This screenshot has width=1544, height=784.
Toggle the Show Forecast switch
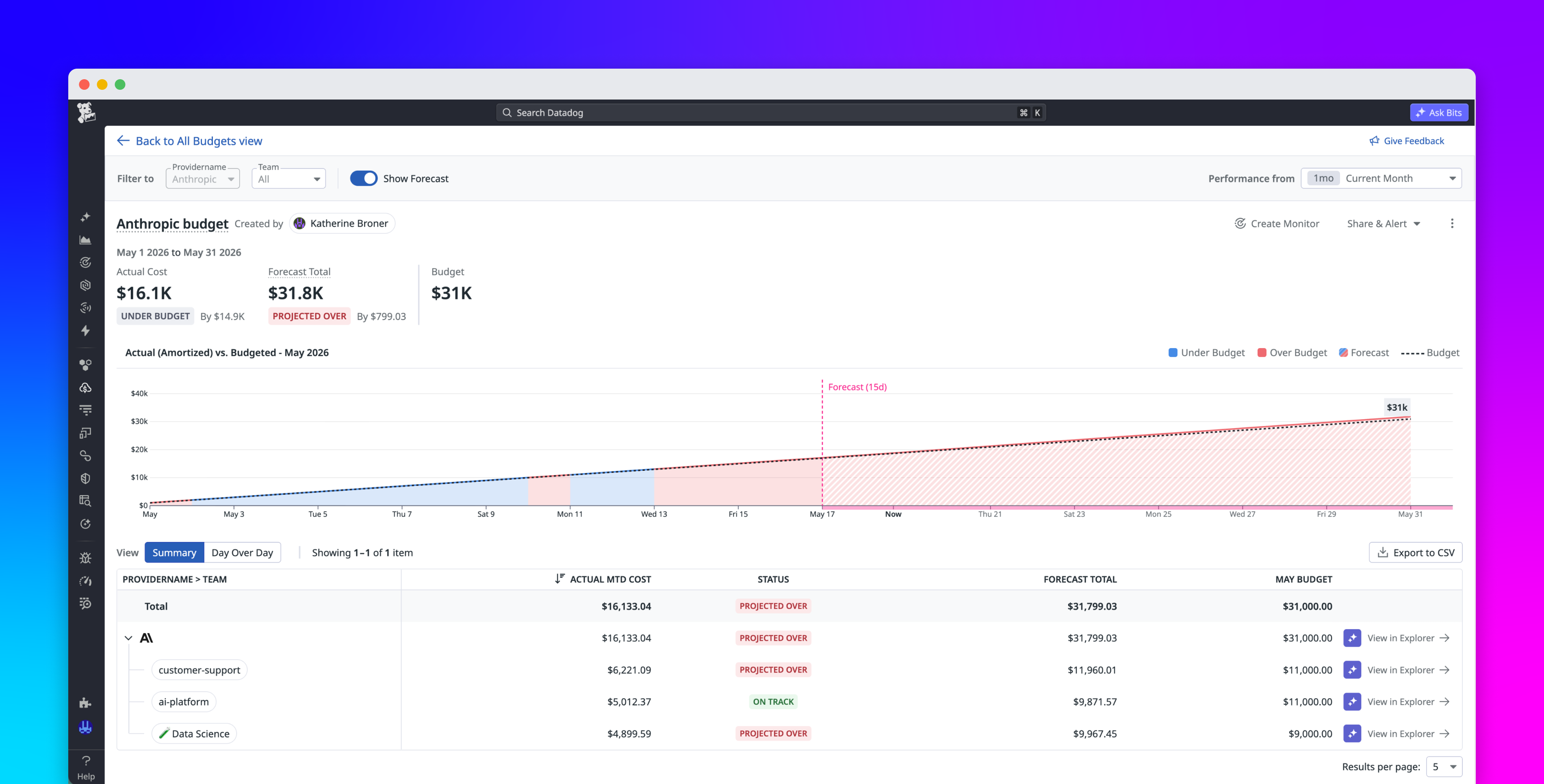tap(363, 179)
